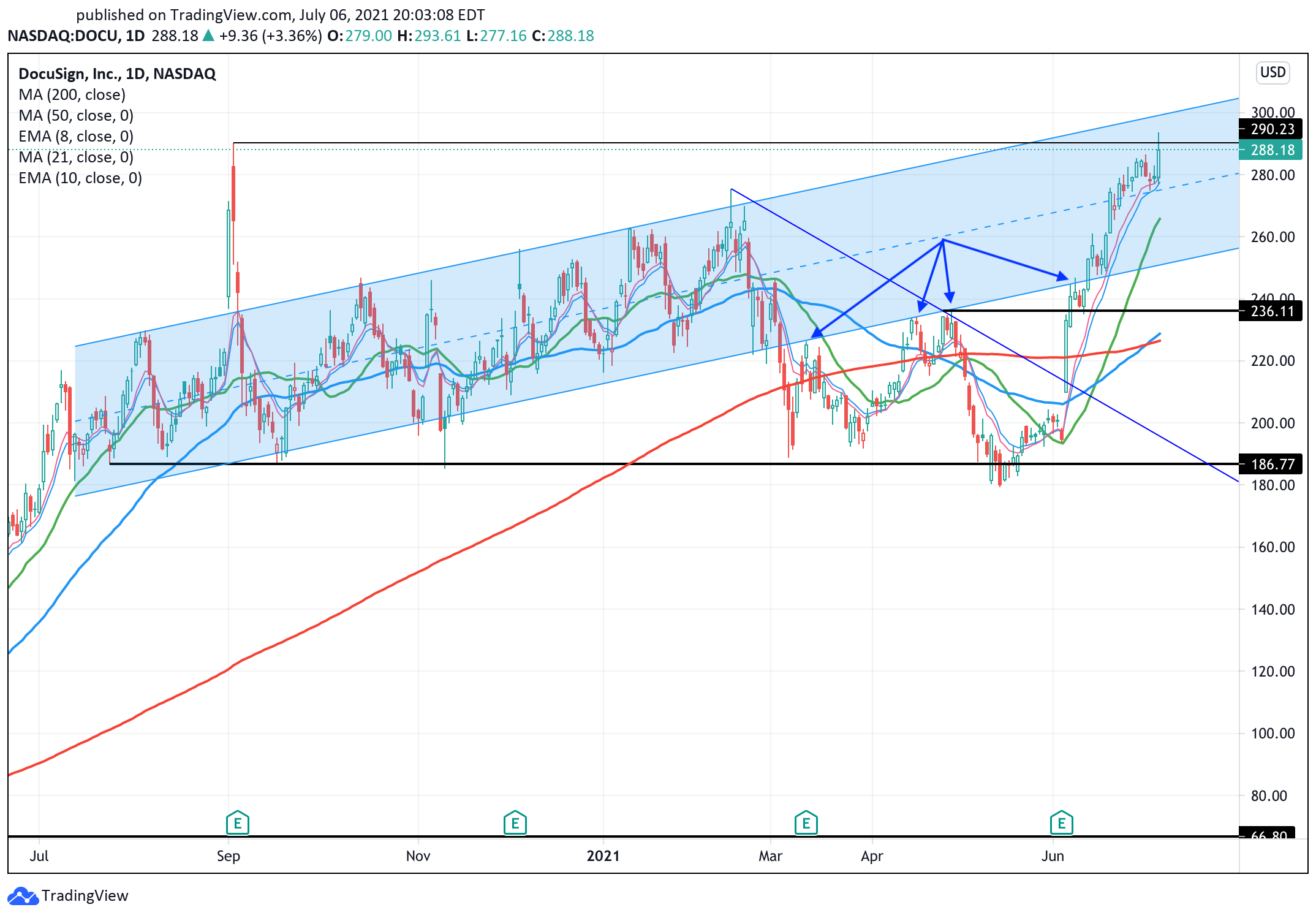Select the EMA (8, close, 0) indicator legend
This screenshot has width=1316, height=918.
coord(75,136)
